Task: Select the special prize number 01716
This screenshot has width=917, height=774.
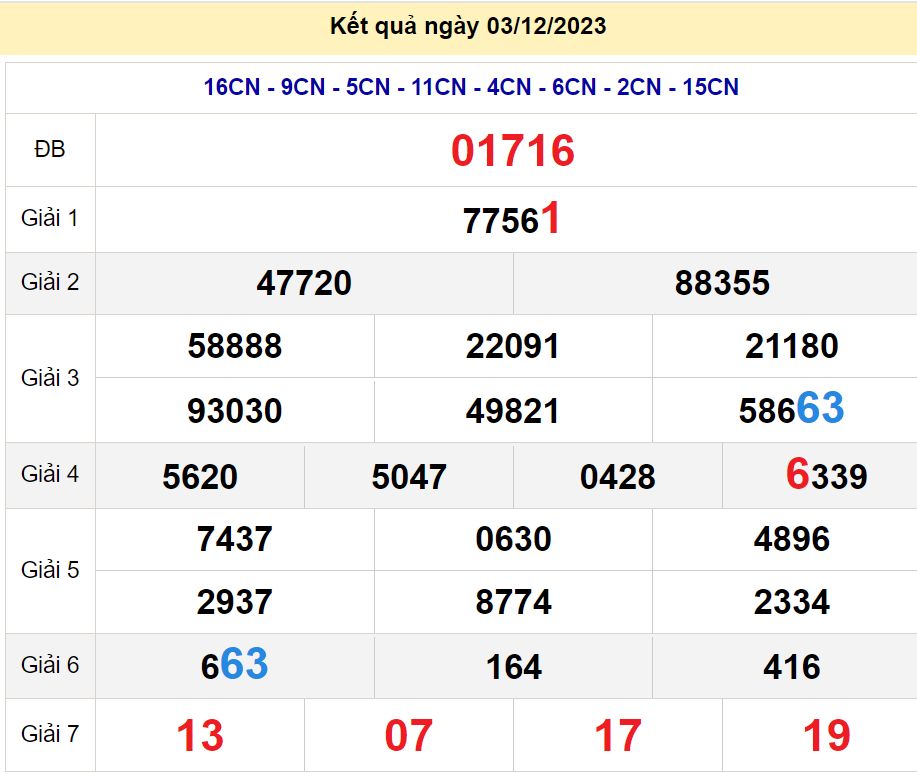Action: pyautogui.click(x=512, y=151)
